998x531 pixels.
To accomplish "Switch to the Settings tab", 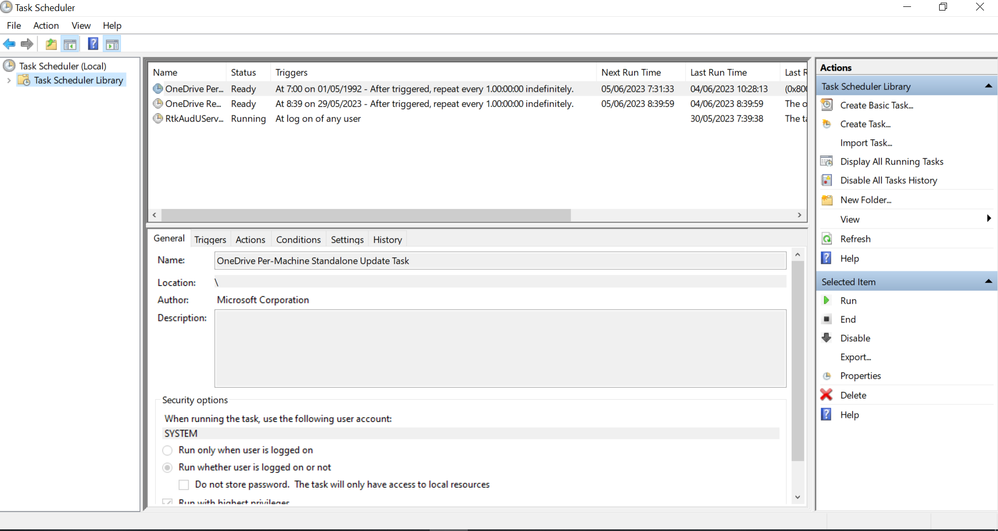I will point(347,239).
